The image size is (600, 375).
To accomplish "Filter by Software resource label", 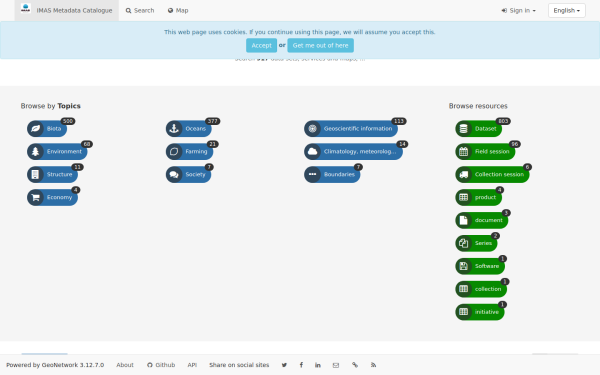I will click(487, 266).
